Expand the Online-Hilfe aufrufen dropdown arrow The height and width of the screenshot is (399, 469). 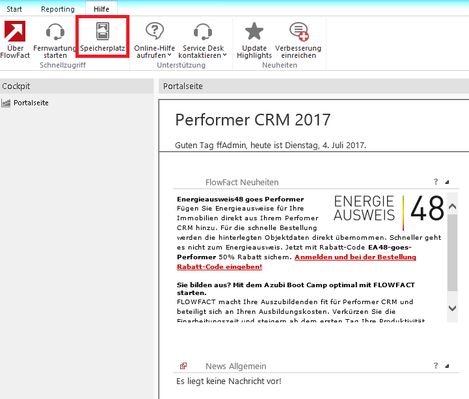pyautogui.click(x=169, y=55)
